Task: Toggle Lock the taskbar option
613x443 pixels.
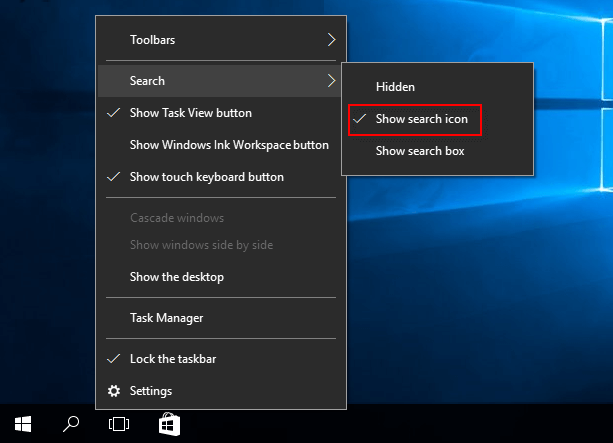Action: point(173,358)
